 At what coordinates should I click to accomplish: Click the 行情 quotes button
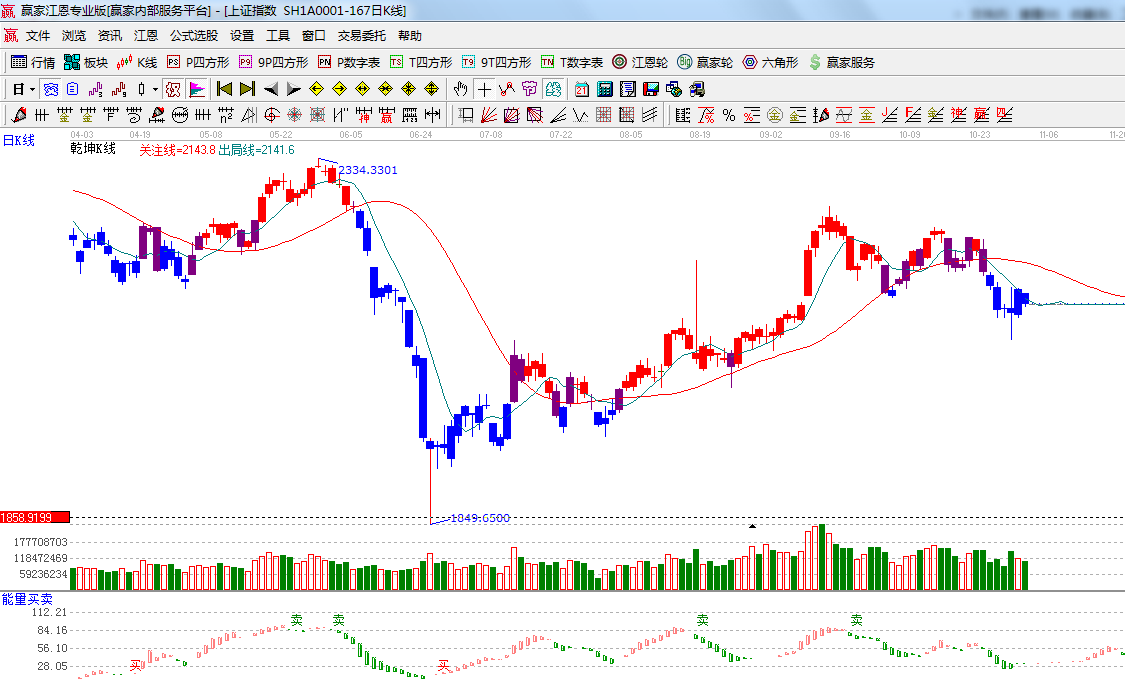coord(33,62)
